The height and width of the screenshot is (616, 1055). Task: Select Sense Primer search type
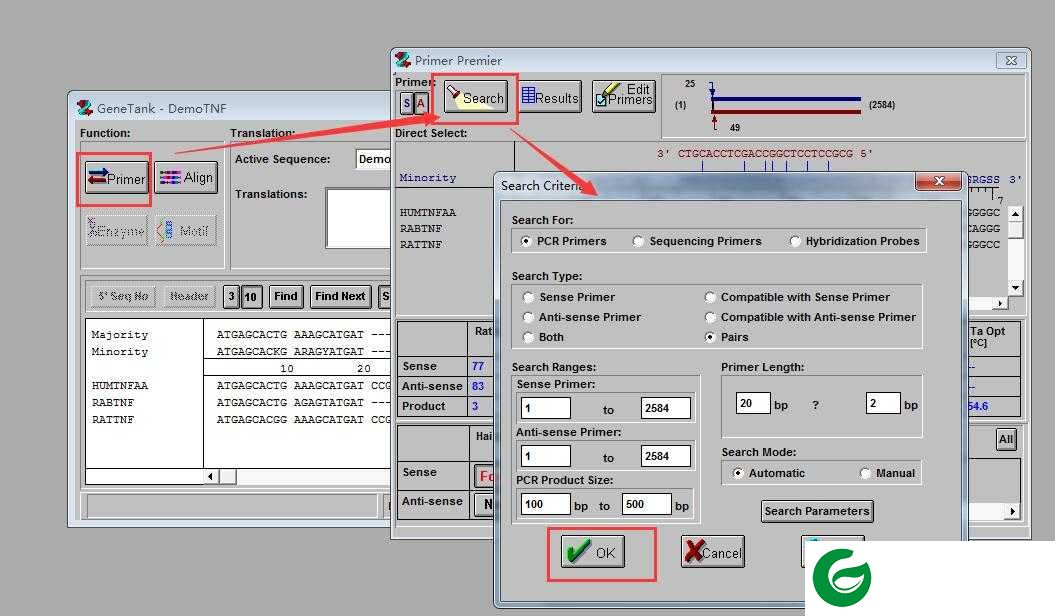coord(569,297)
